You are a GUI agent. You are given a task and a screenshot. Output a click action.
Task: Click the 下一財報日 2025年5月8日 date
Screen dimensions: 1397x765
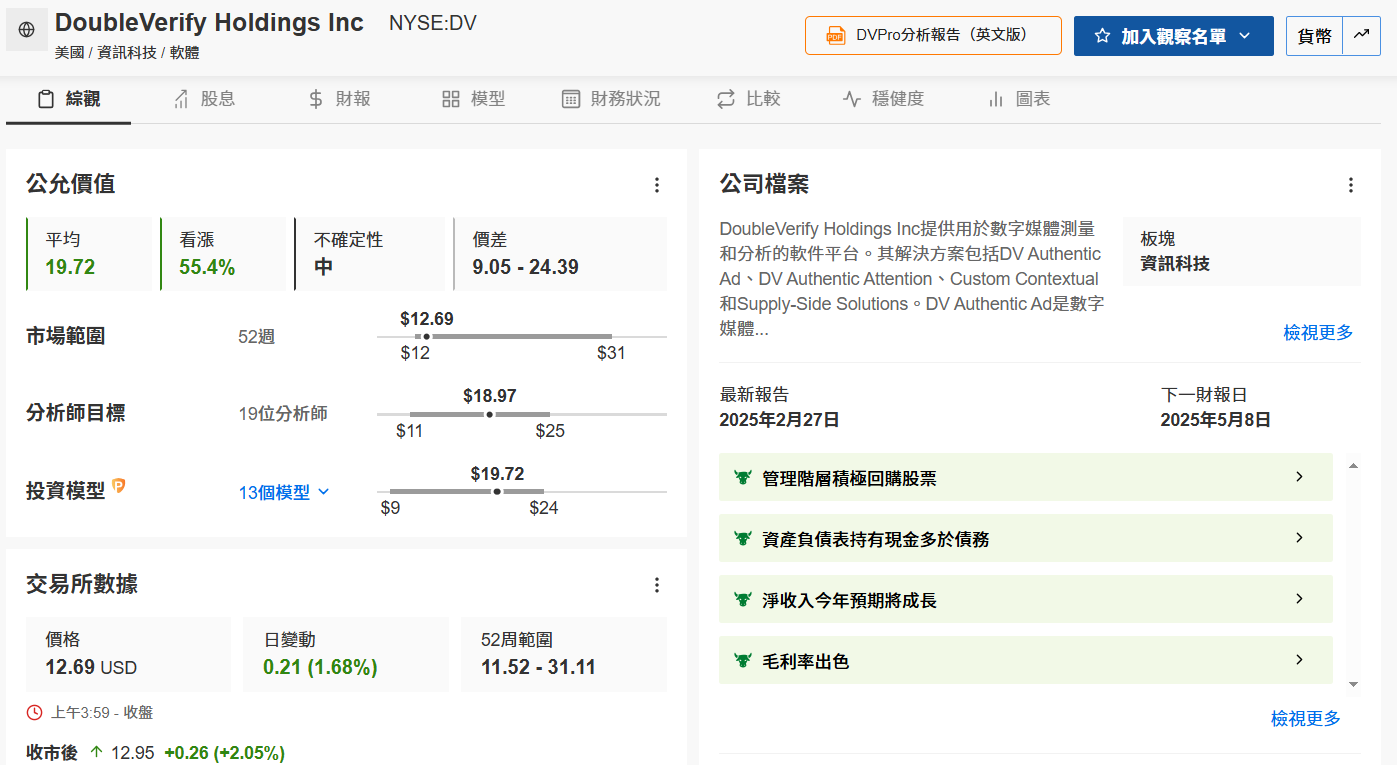coord(1215,420)
